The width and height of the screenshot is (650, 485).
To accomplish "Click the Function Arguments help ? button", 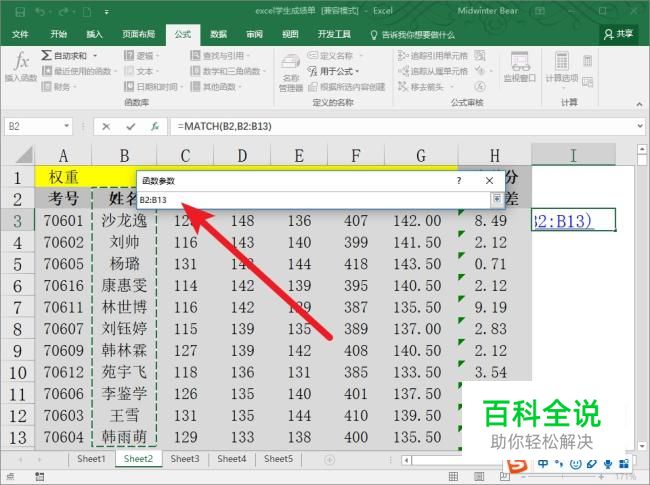I will point(459,180).
